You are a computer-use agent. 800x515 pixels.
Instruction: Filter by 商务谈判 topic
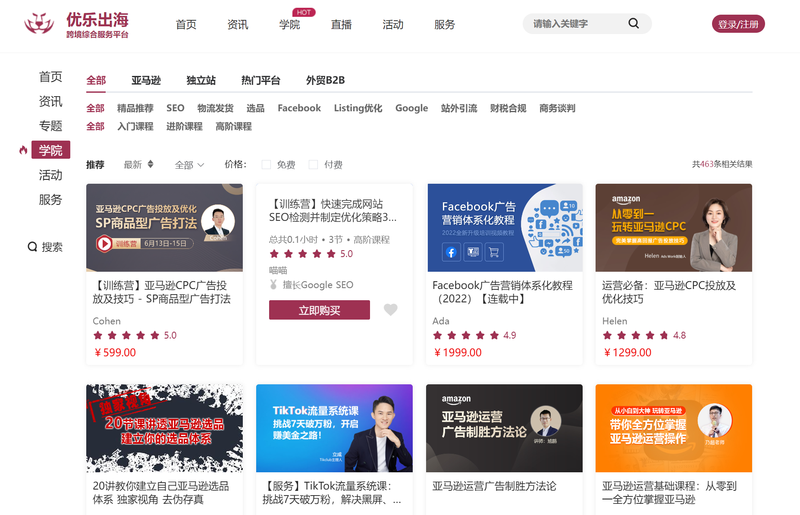557,108
